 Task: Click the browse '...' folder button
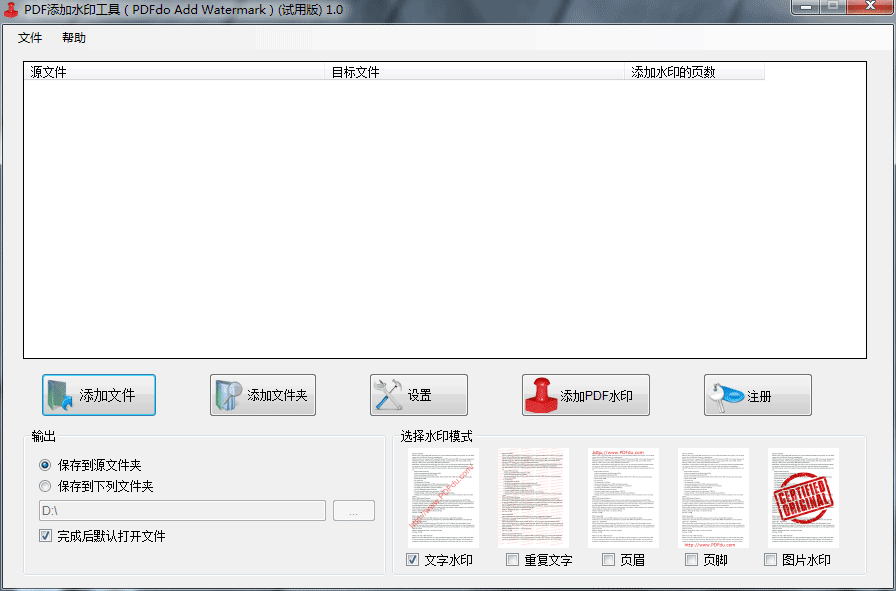click(354, 510)
